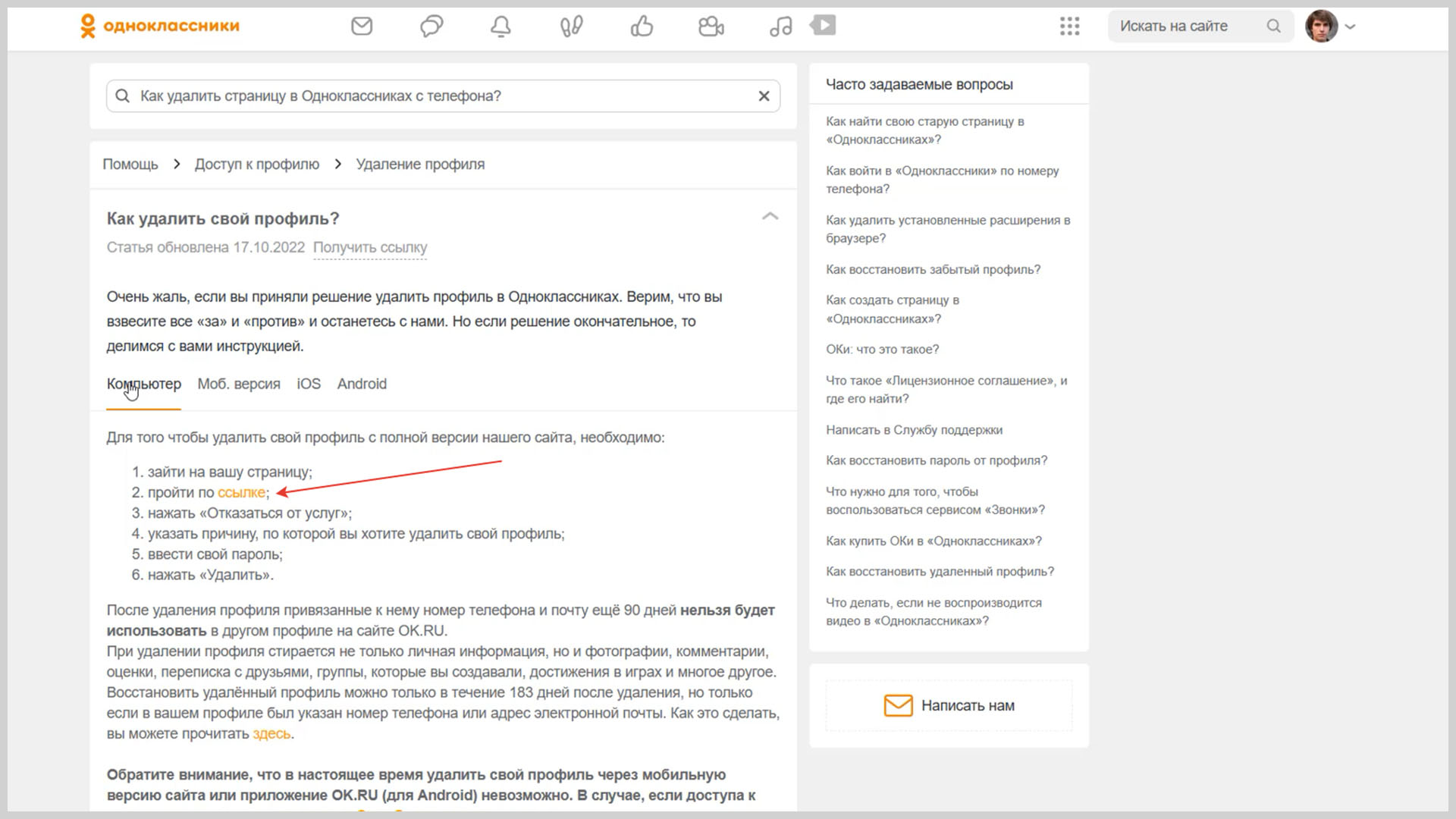Follow the orange 'здесь' link
The height and width of the screenshot is (819, 1456).
tap(271, 734)
